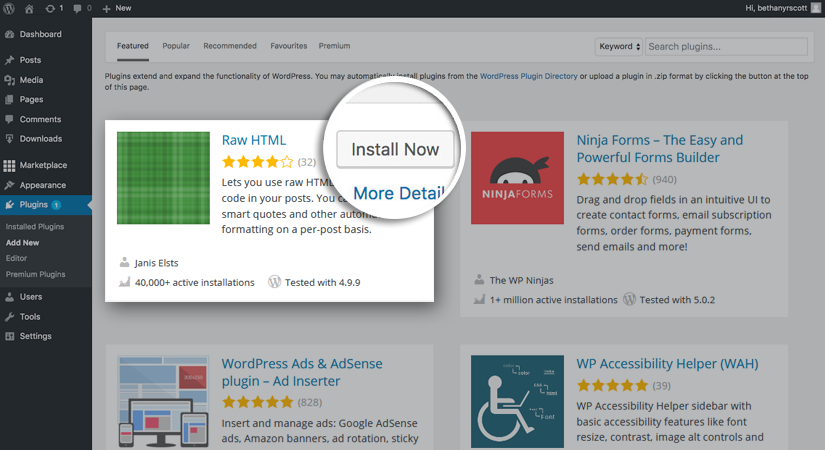
Task: Open Installed Plugins submenu
Action: [x=35, y=227]
